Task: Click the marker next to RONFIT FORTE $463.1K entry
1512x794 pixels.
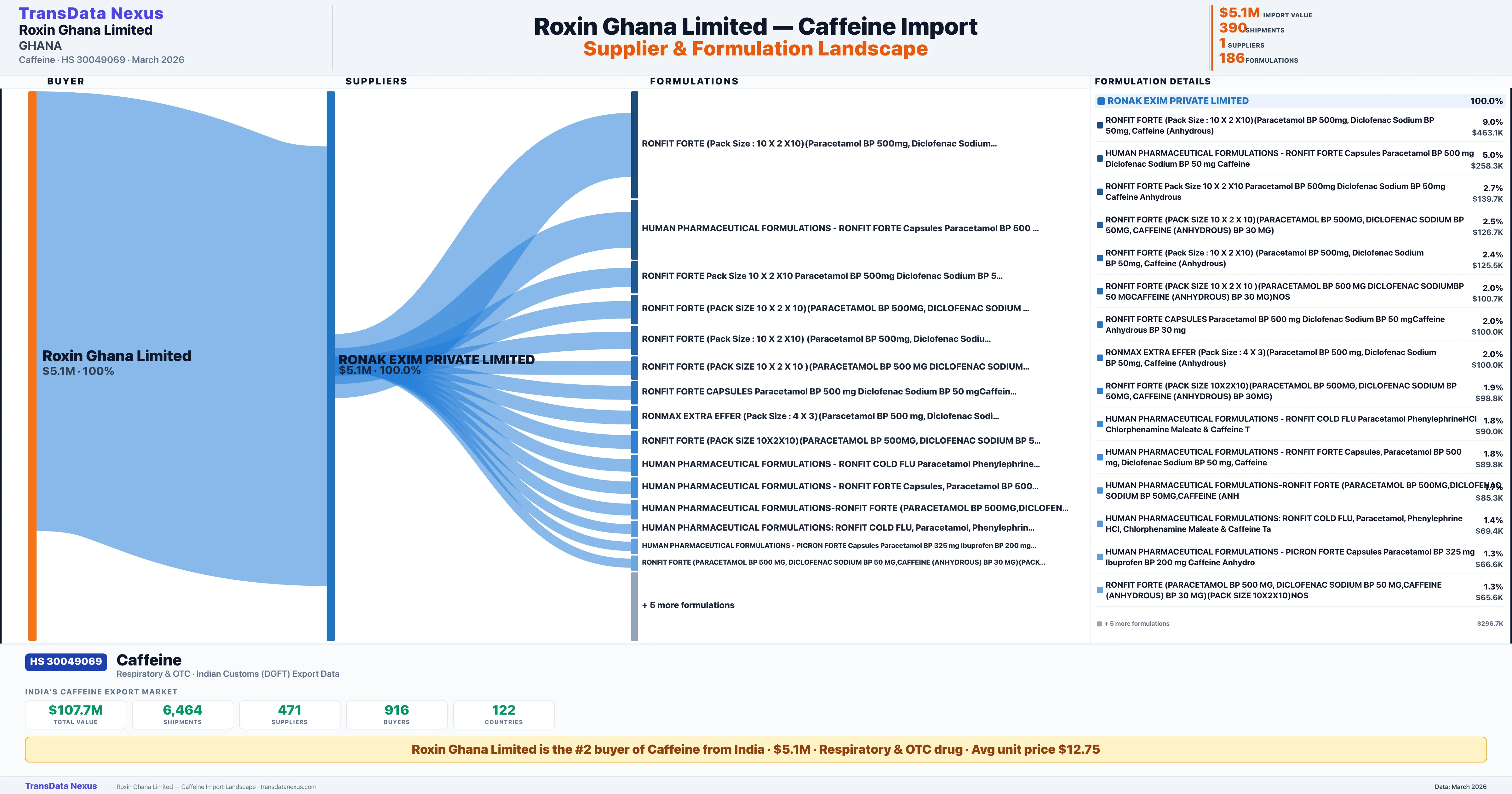Action: [x=1100, y=124]
